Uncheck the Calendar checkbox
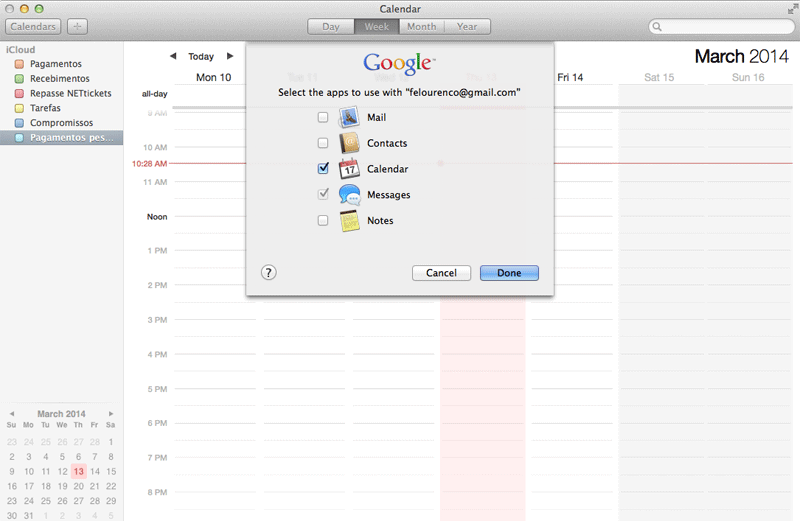The height and width of the screenshot is (521, 800). [323, 168]
